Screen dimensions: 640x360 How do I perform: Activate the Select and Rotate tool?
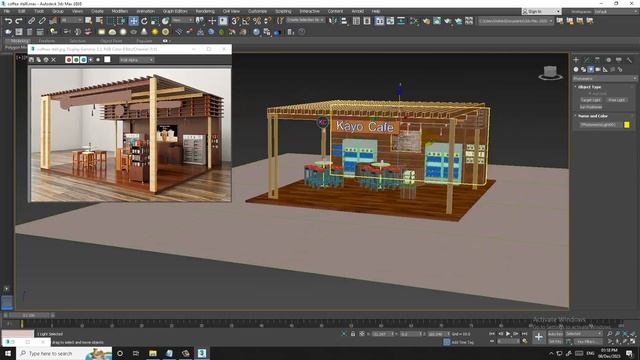tap(144, 20)
